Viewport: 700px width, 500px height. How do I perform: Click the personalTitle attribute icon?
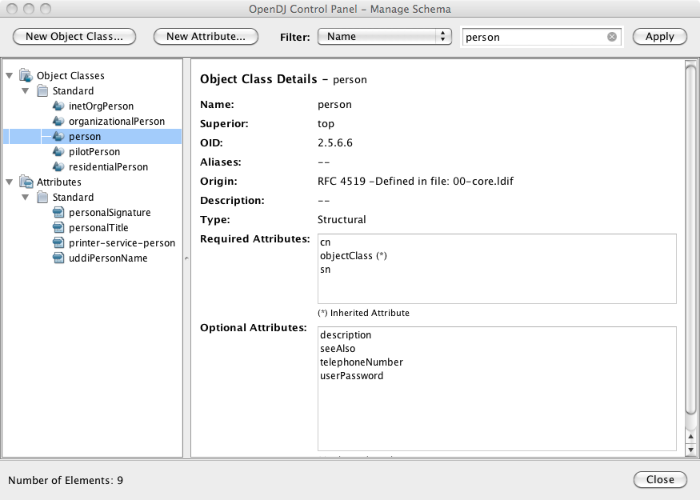click(58, 228)
